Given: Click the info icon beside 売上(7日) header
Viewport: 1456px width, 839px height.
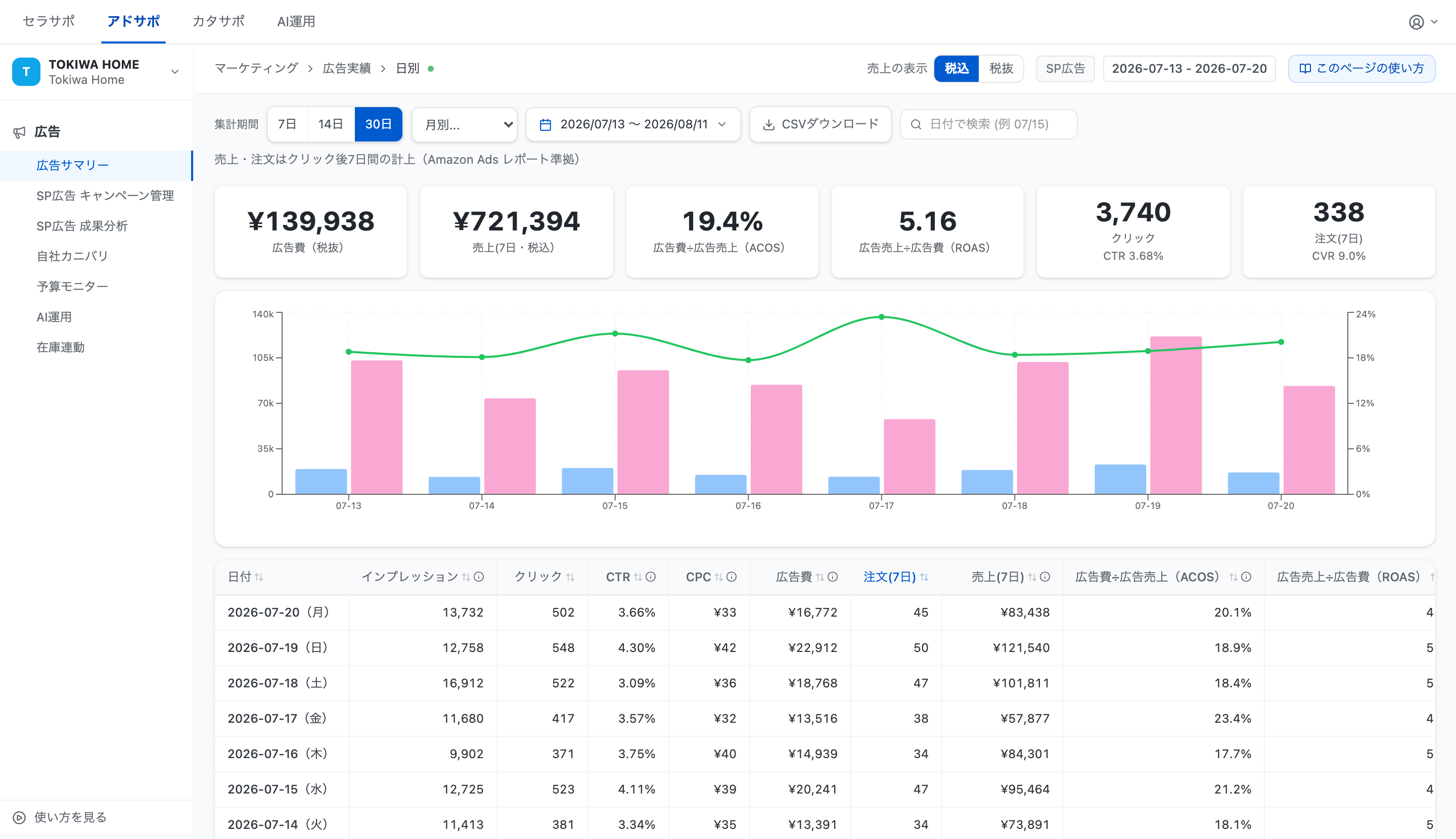Looking at the screenshot, I should click(x=1045, y=577).
